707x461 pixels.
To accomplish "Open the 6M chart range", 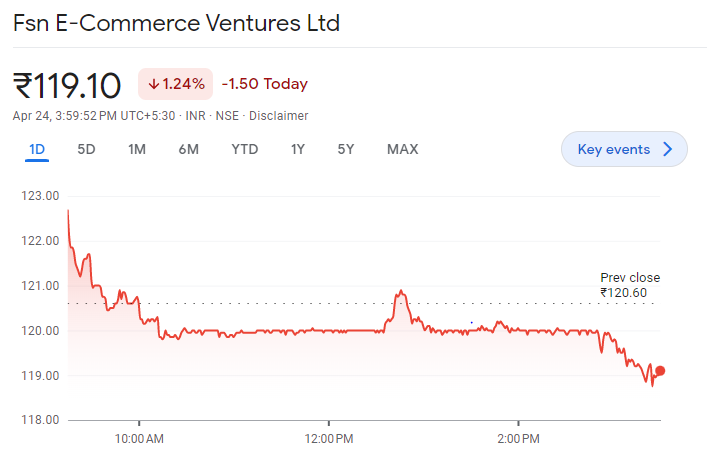I will click(189, 150).
